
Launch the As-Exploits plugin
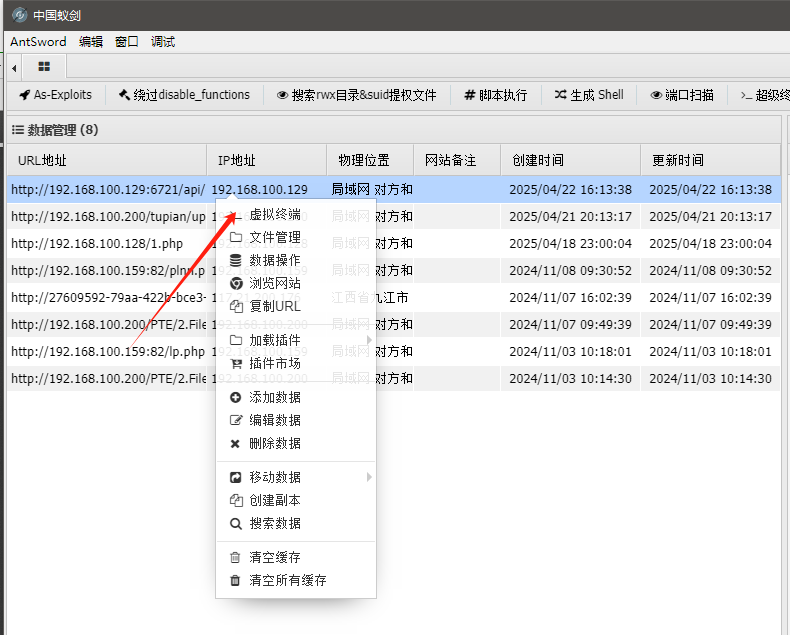tap(55, 95)
